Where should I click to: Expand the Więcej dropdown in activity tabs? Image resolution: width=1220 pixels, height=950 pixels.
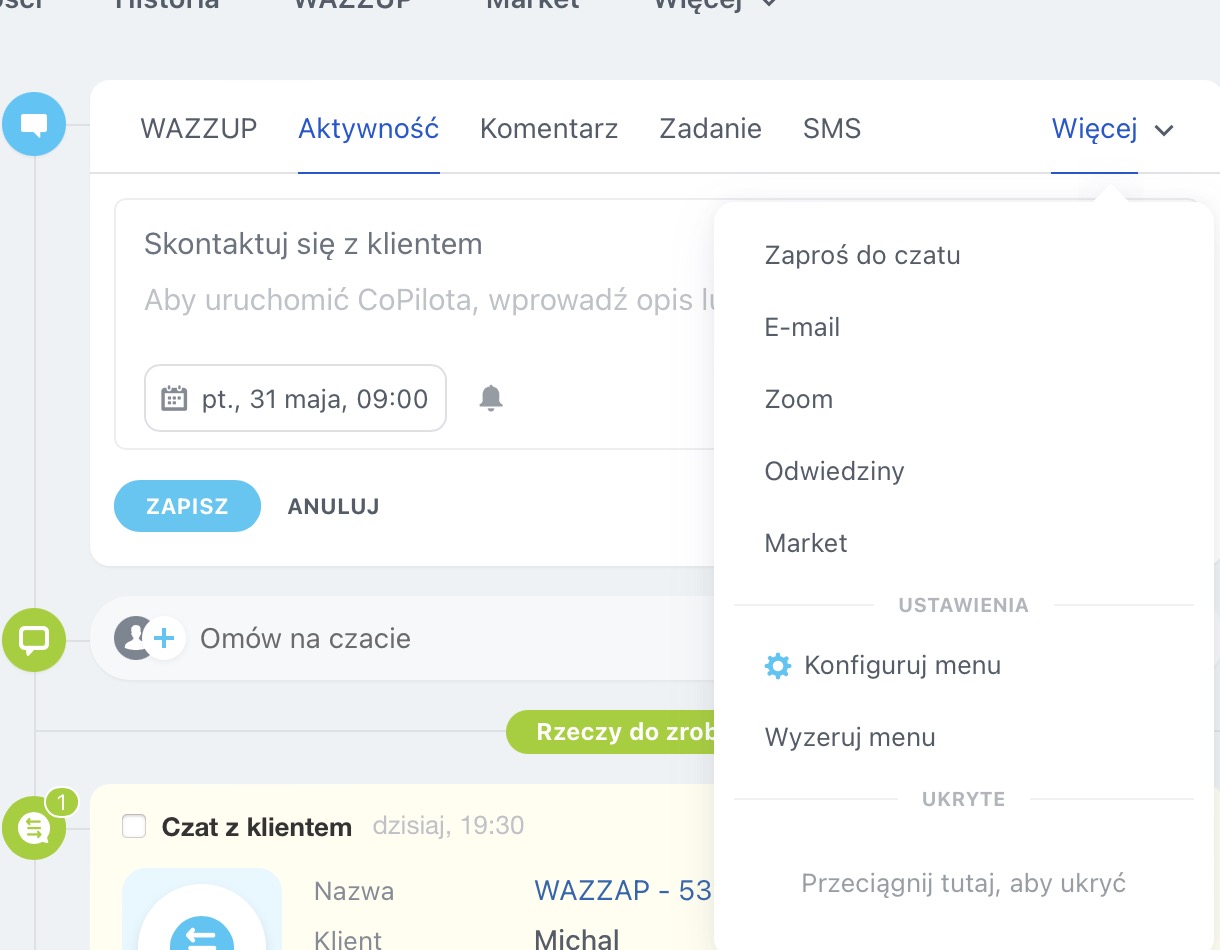(x=1112, y=129)
